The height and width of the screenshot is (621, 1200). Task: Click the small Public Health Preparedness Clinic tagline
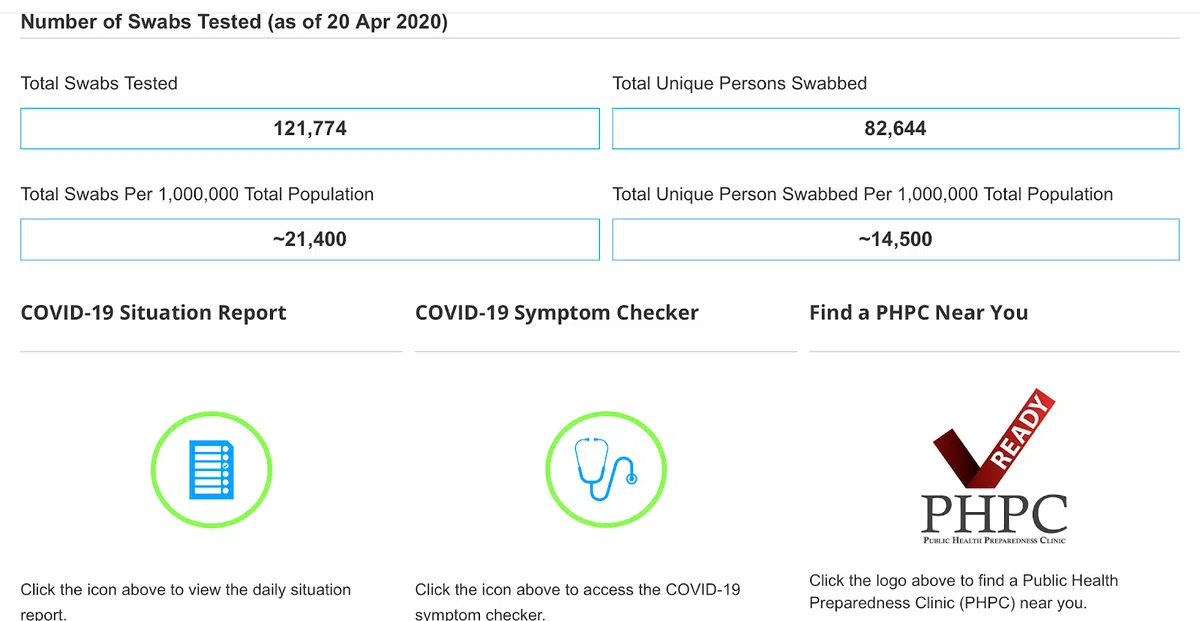coord(994,540)
